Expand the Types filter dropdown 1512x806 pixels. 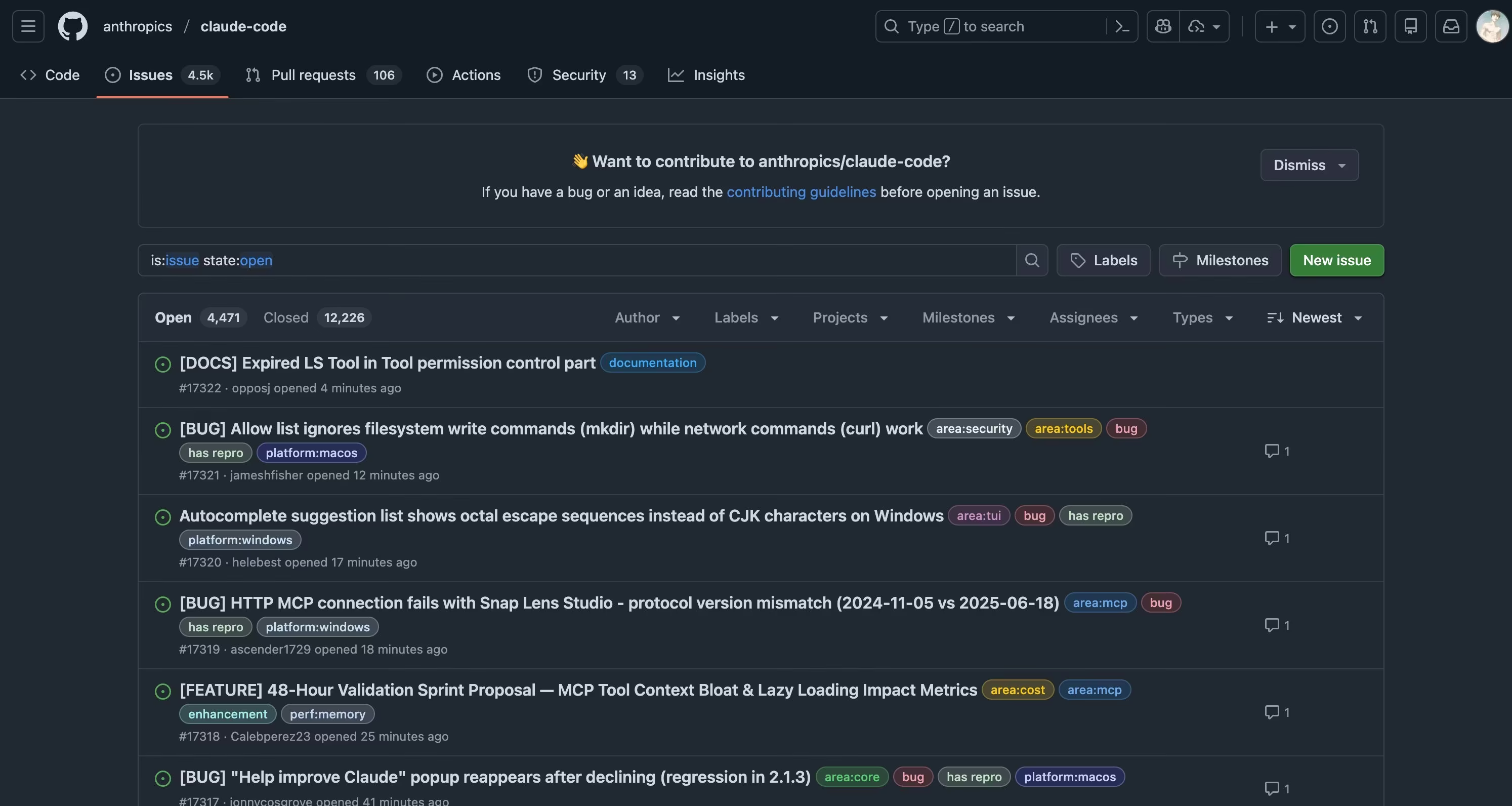[1203, 318]
